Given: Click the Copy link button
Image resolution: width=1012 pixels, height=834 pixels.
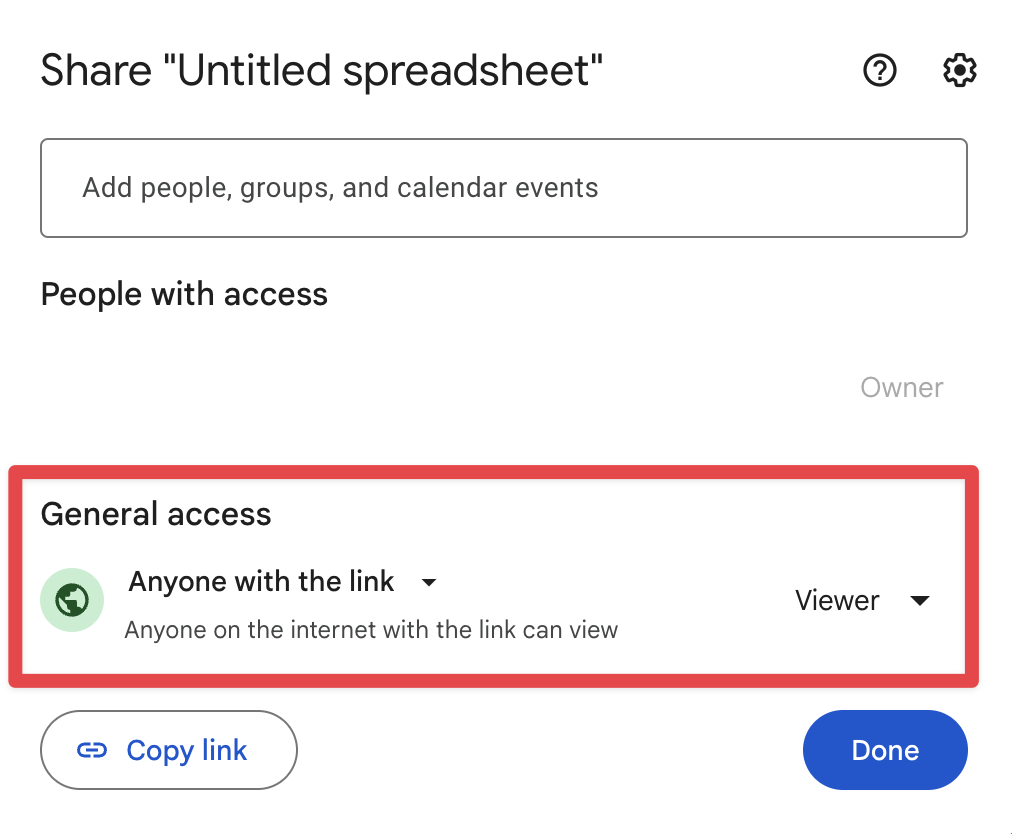Looking at the screenshot, I should (x=168, y=750).
